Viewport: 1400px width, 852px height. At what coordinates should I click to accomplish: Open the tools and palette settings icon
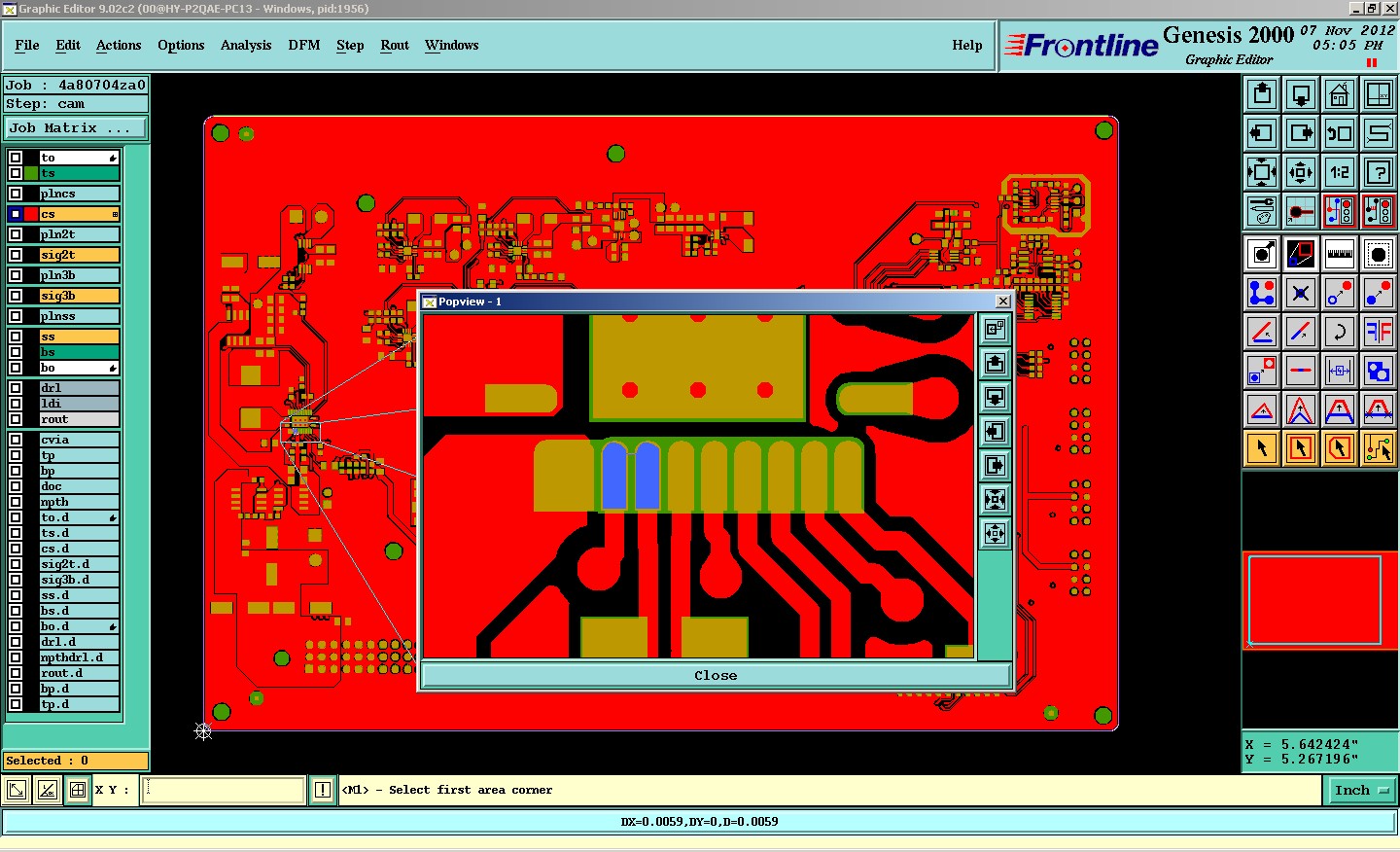click(1262, 211)
